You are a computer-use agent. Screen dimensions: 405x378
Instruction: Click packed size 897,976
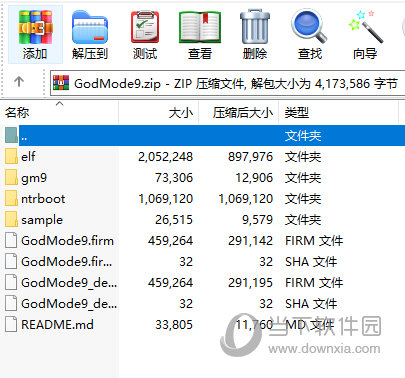point(251,156)
